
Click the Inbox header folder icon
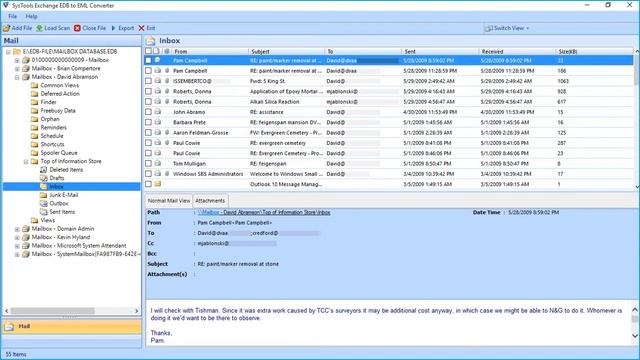pyautogui.click(x=151, y=40)
